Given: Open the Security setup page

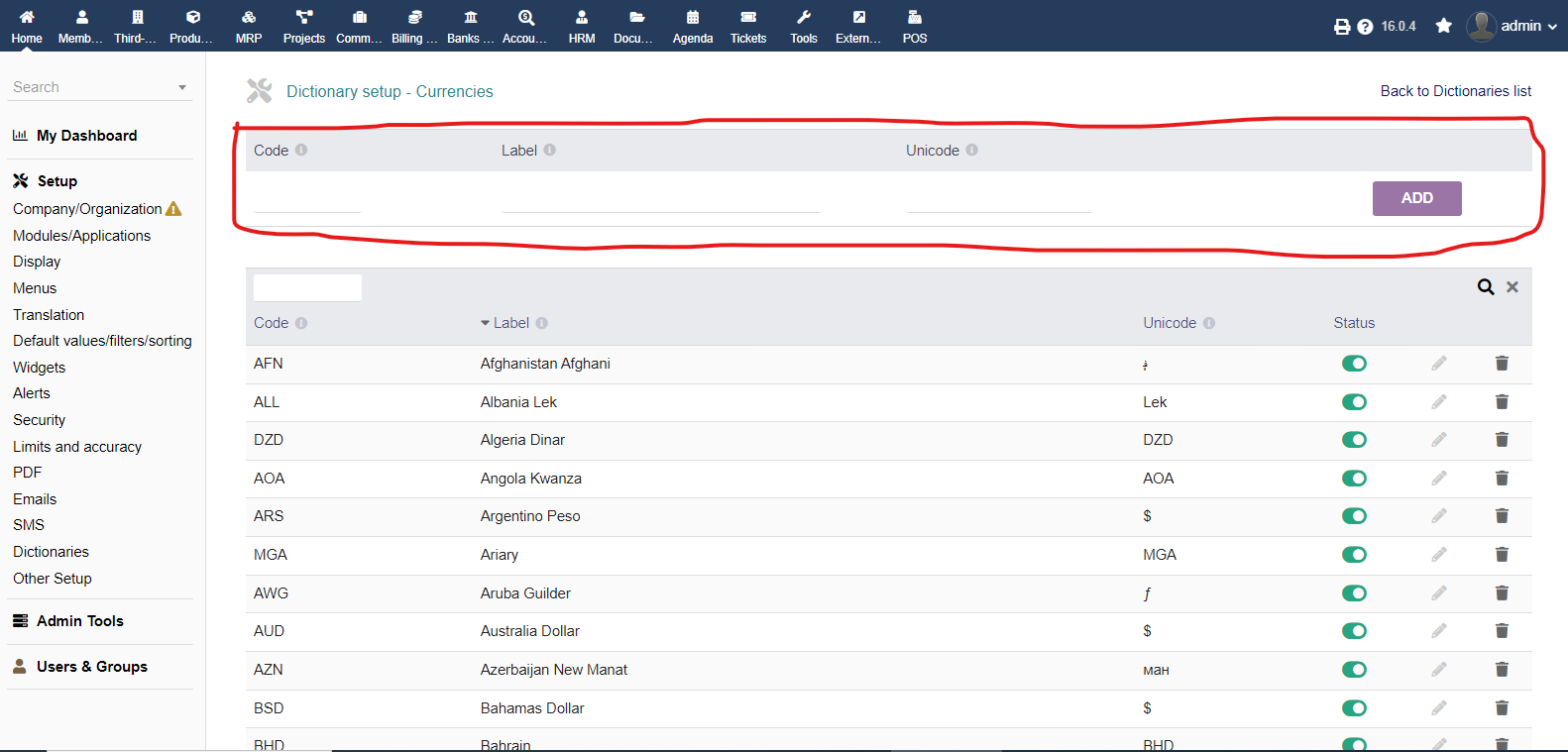Looking at the screenshot, I should pyautogui.click(x=39, y=420).
